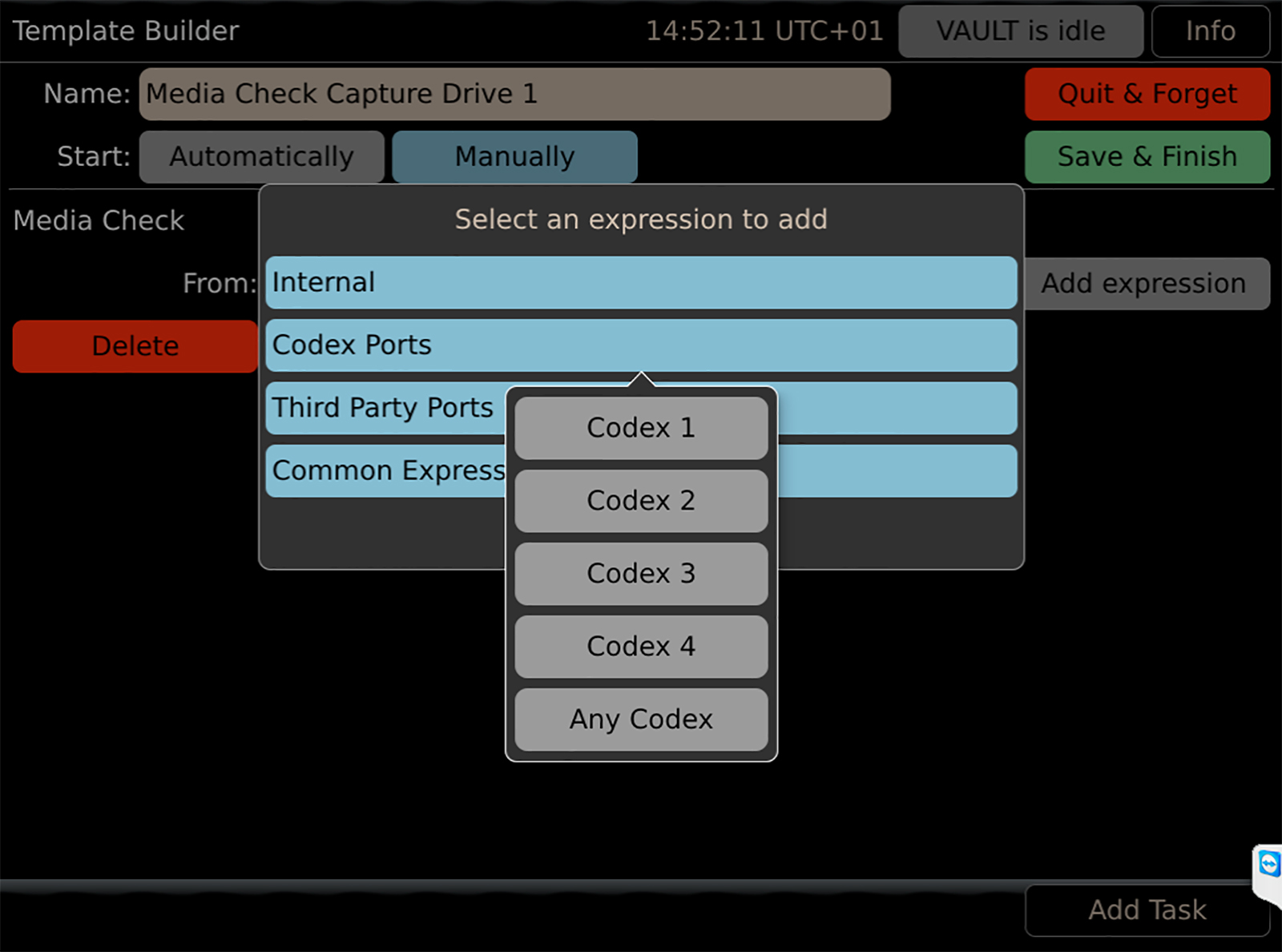
Task: Click the Select an expression to add heading
Action: pos(641,220)
